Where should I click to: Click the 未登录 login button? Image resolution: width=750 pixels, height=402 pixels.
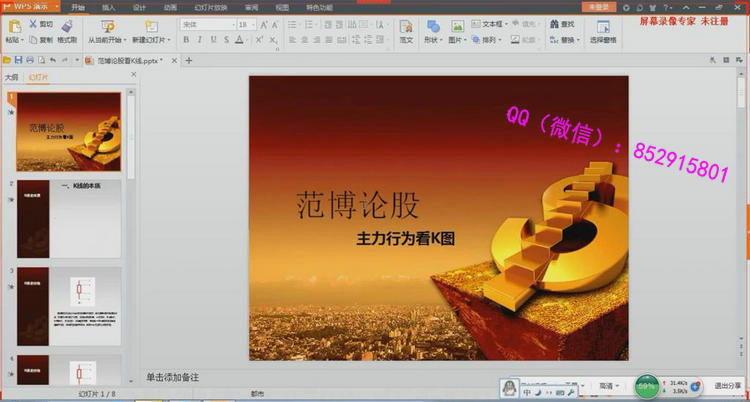click(598, 6)
